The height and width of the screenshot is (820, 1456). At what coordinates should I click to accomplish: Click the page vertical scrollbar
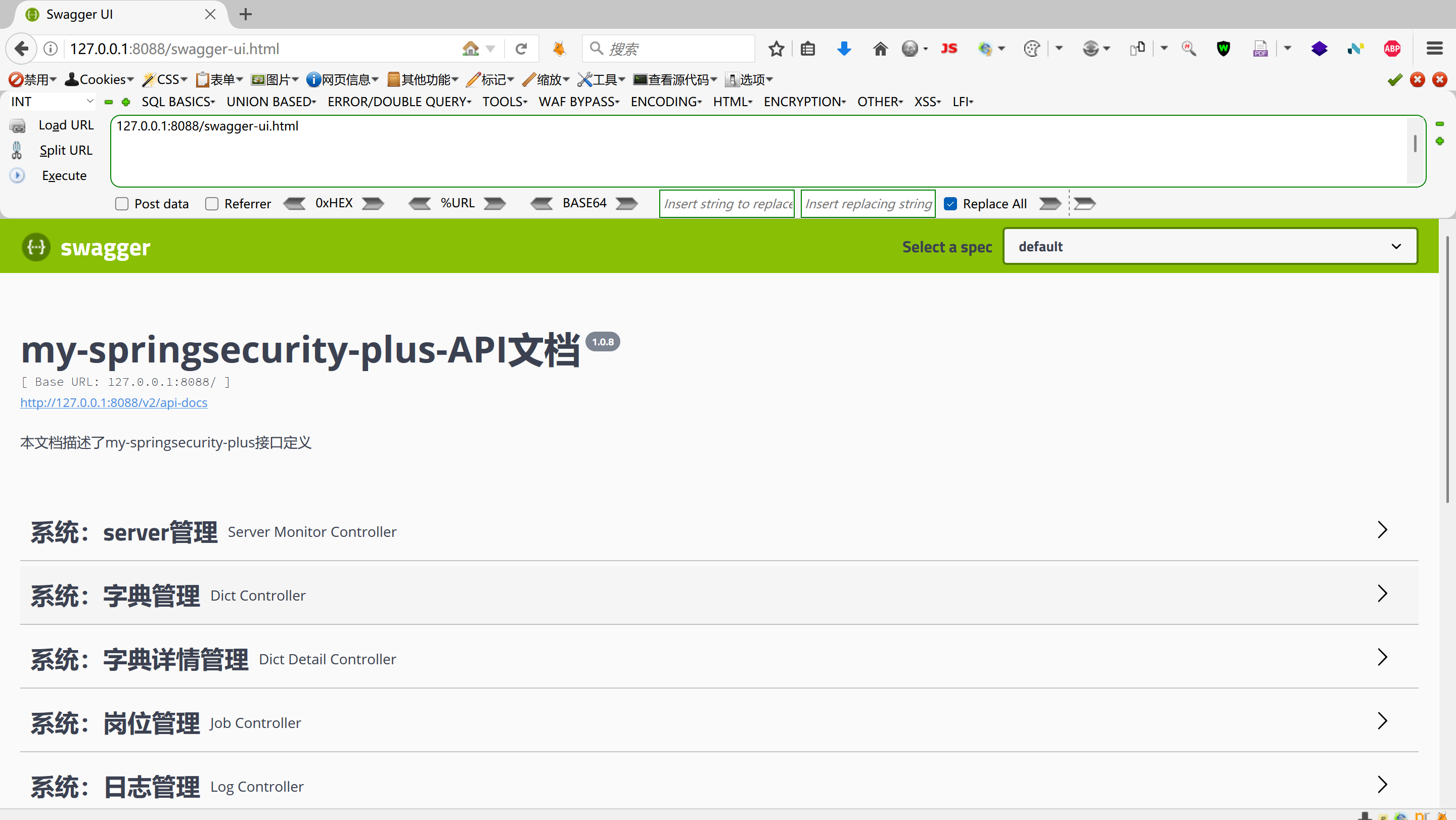point(1447,368)
